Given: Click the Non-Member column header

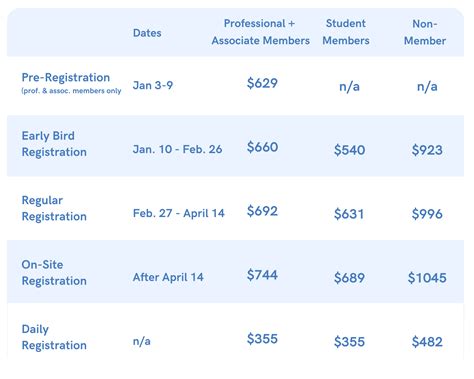Looking at the screenshot, I should (x=425, y=32).
